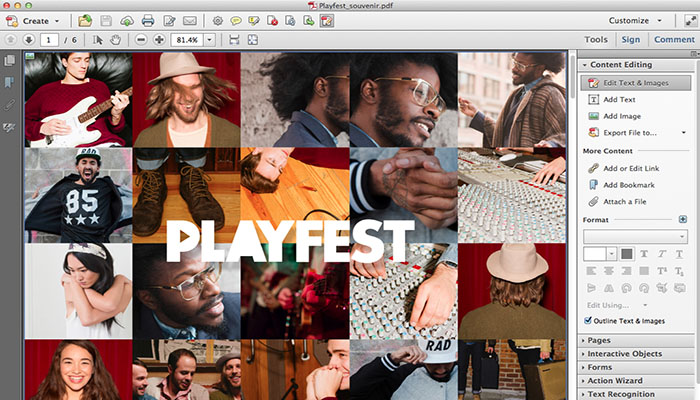This screenshot has width=700, height=400.
Task: Open the Sign pane tab
Action: tap(630, 40)
